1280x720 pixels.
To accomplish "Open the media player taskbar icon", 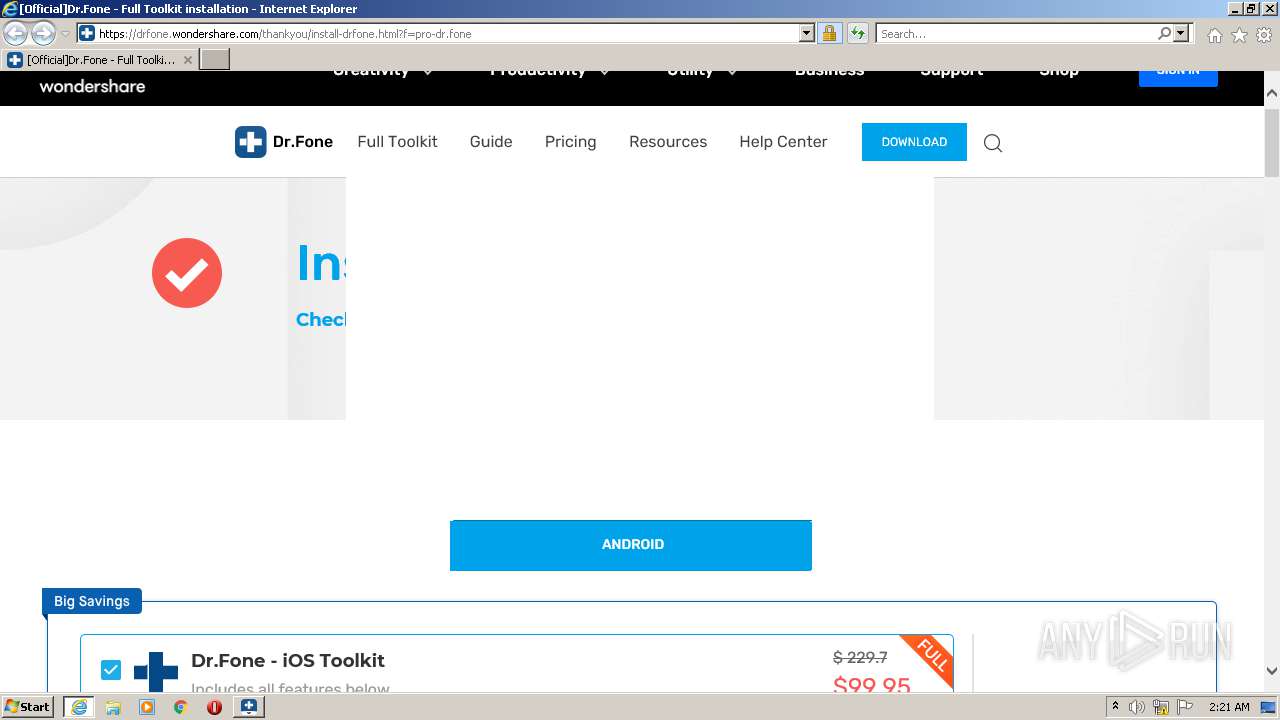I will 147,707.
